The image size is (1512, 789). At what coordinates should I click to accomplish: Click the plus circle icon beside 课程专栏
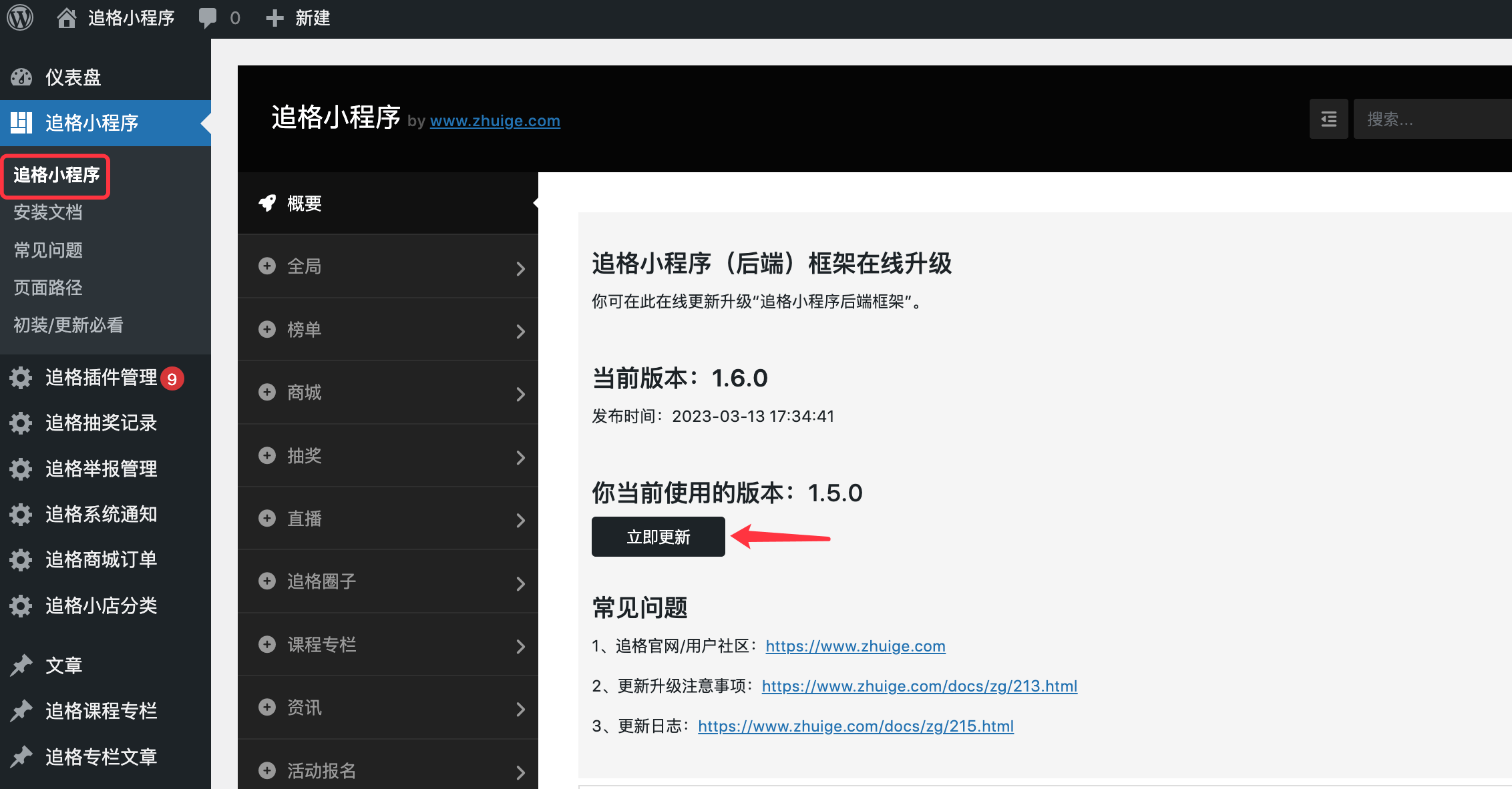tap(267, 644)
